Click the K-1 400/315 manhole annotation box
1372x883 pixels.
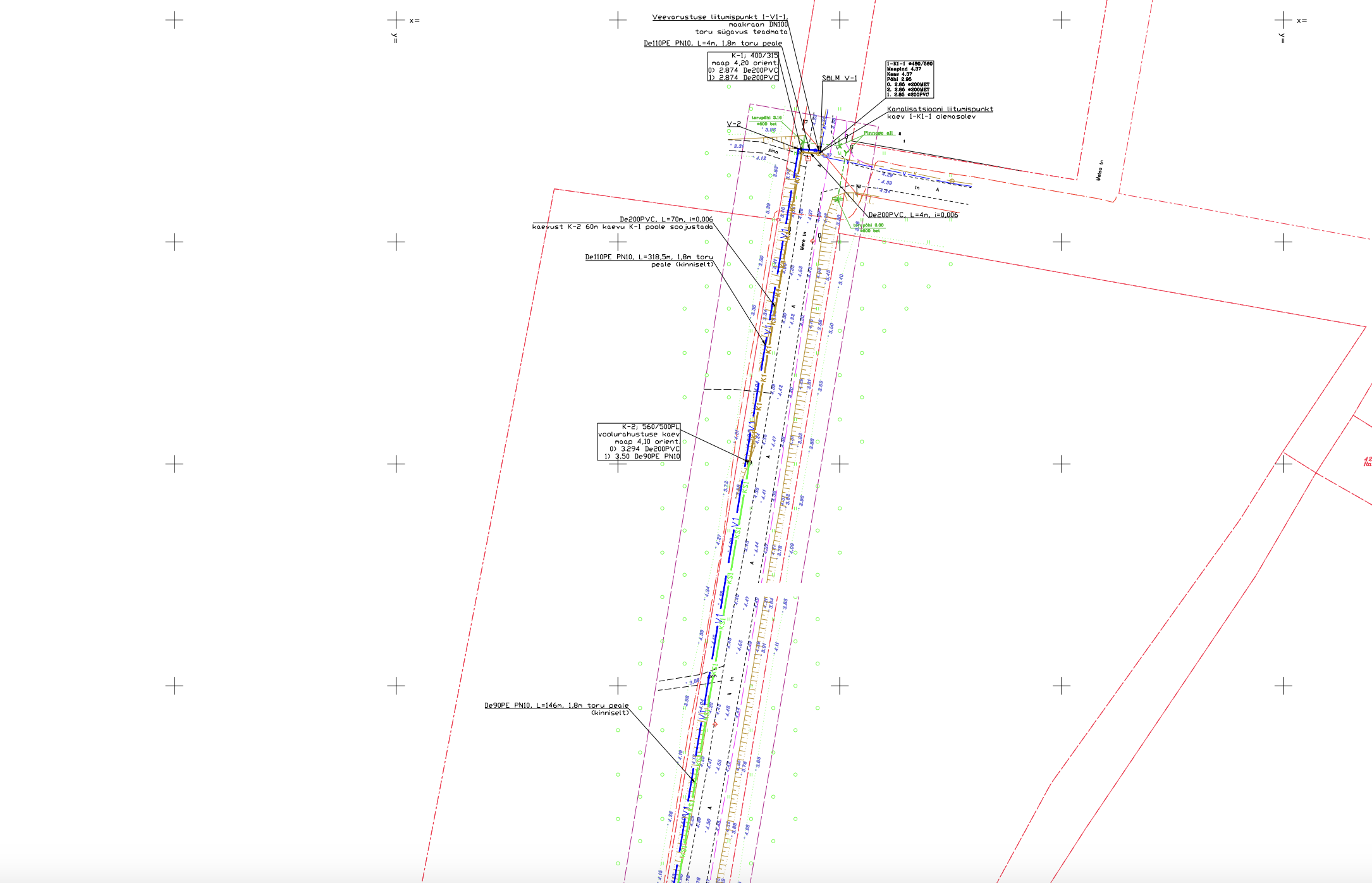point(743,66)
